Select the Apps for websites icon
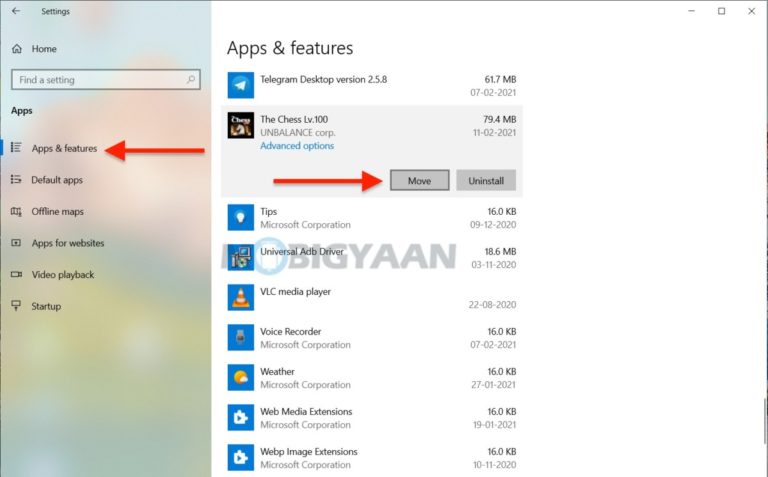 pyautogui.click(x=16, y=243)
